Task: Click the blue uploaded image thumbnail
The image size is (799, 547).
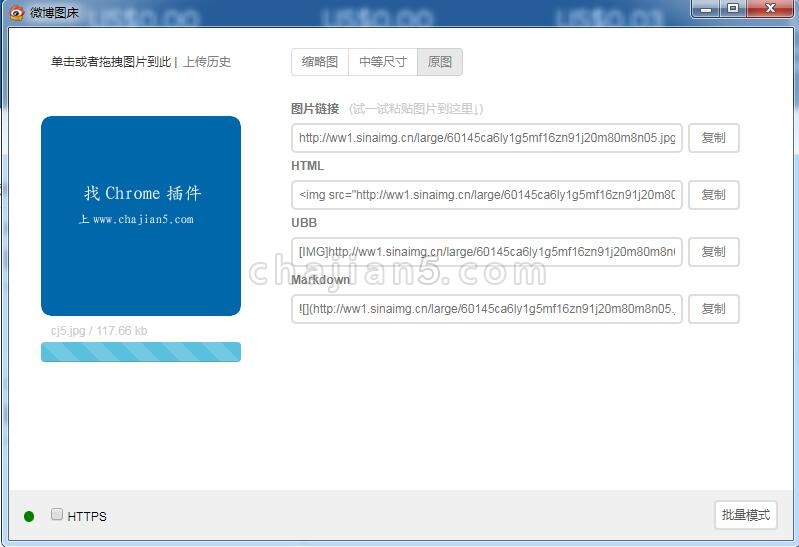Action: point(141,216)
